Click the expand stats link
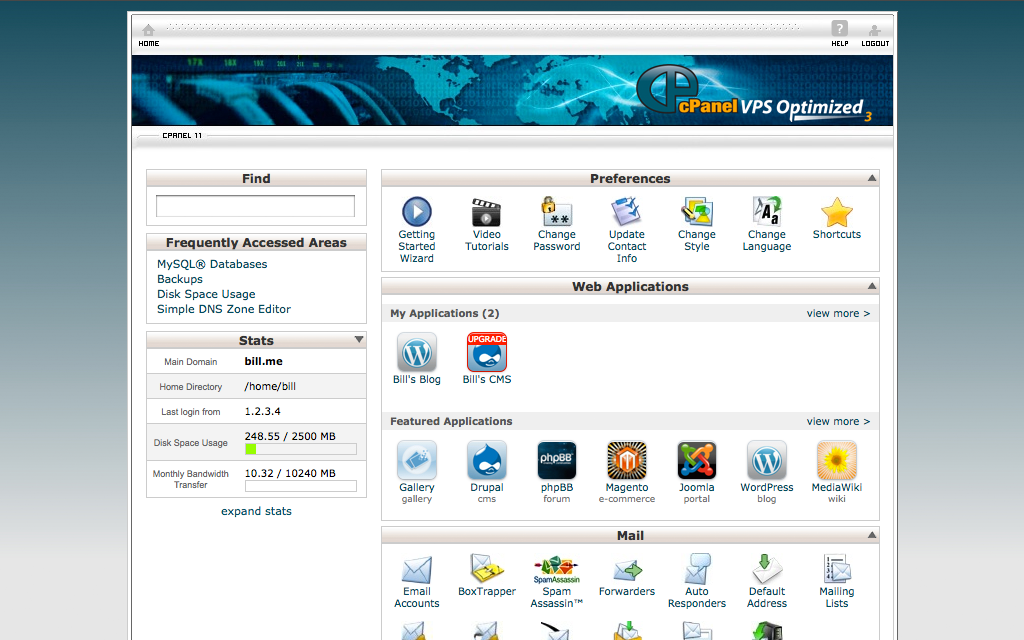This screenshot has height=640, width=1024. [256, 511]
